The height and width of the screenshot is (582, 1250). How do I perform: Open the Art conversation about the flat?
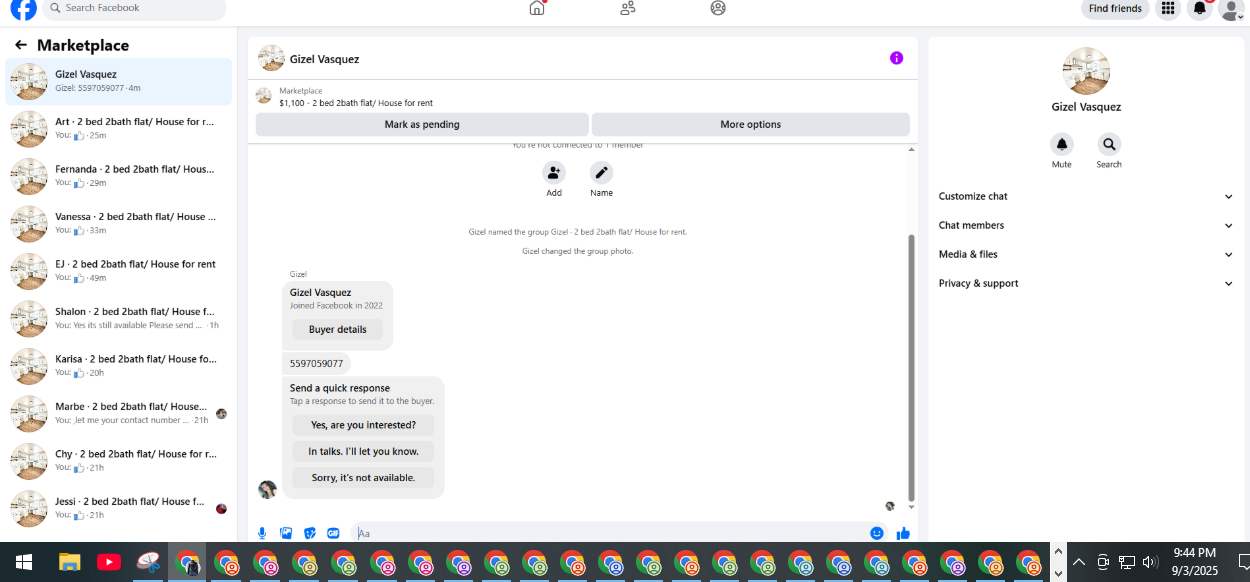pos(119,128)
